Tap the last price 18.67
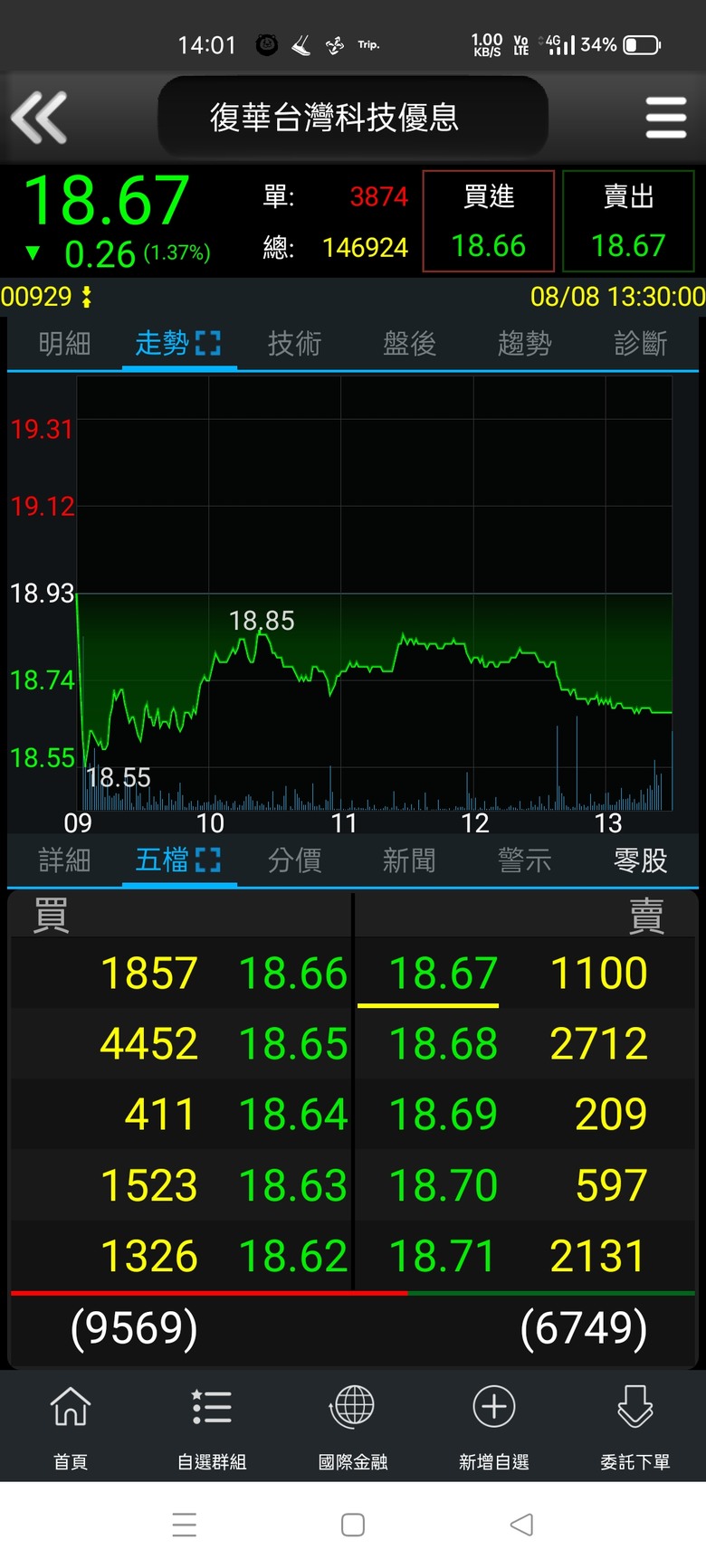The height and width of the screenshot is (1568, 706). [x=107, y=201]
